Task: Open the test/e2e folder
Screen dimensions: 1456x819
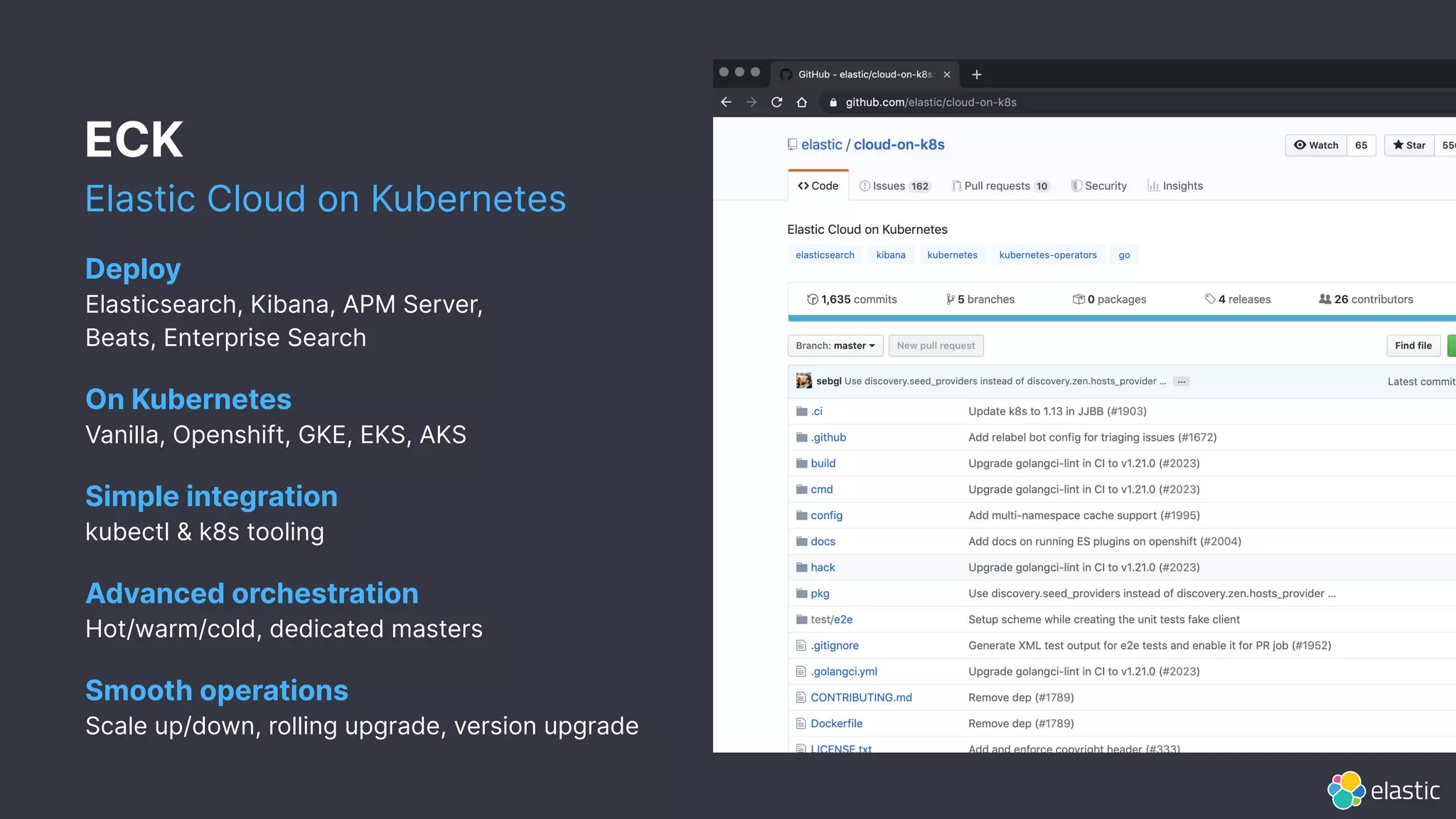Action: pos(832,619)
